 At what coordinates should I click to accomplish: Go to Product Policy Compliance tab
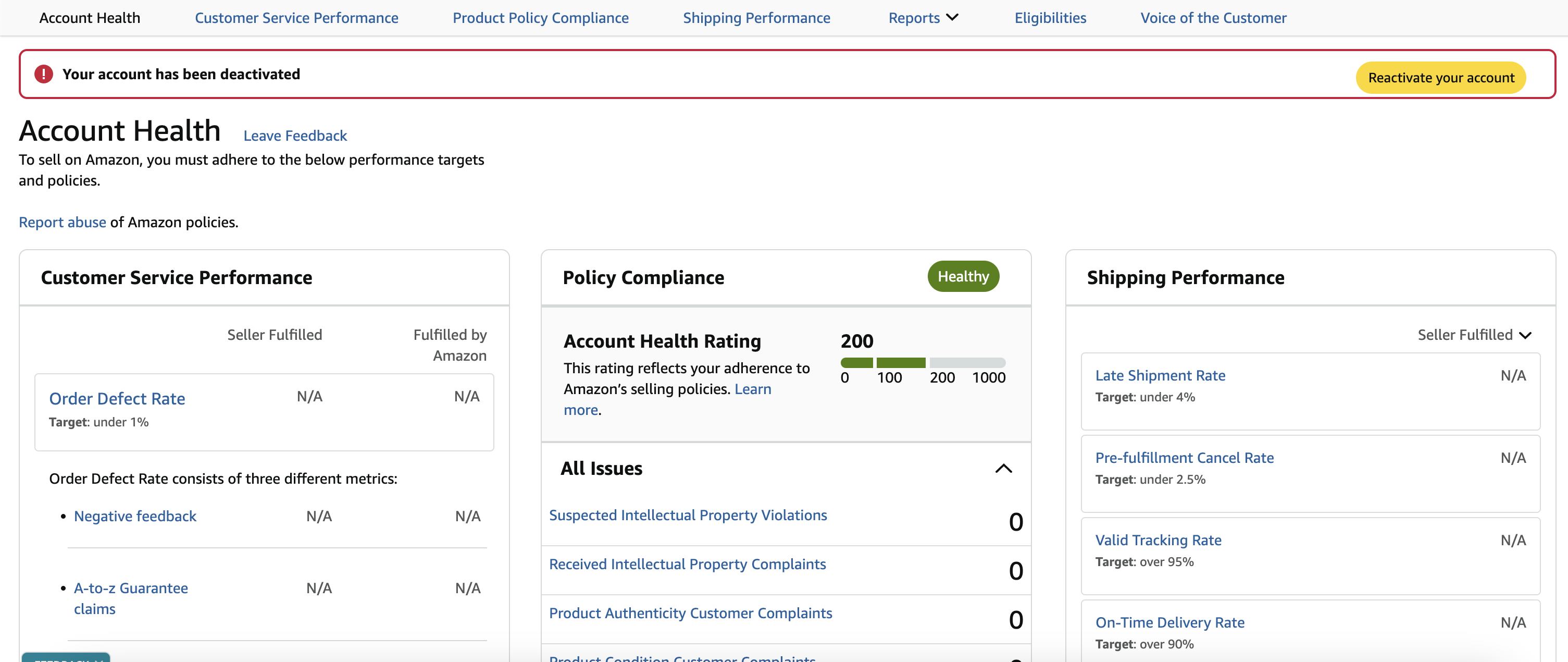pos(541,18)
